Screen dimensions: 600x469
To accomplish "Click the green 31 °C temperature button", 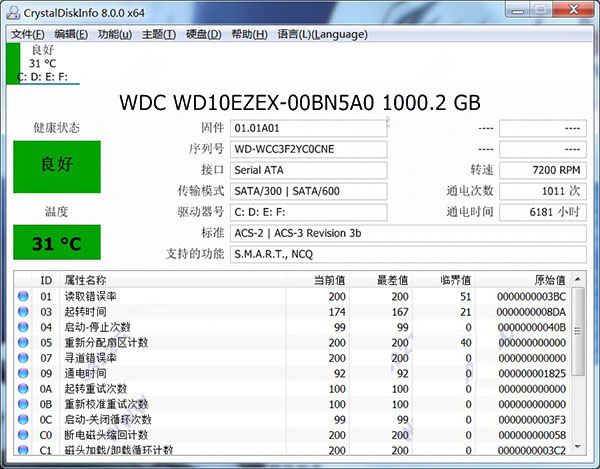I will (57, 242).
